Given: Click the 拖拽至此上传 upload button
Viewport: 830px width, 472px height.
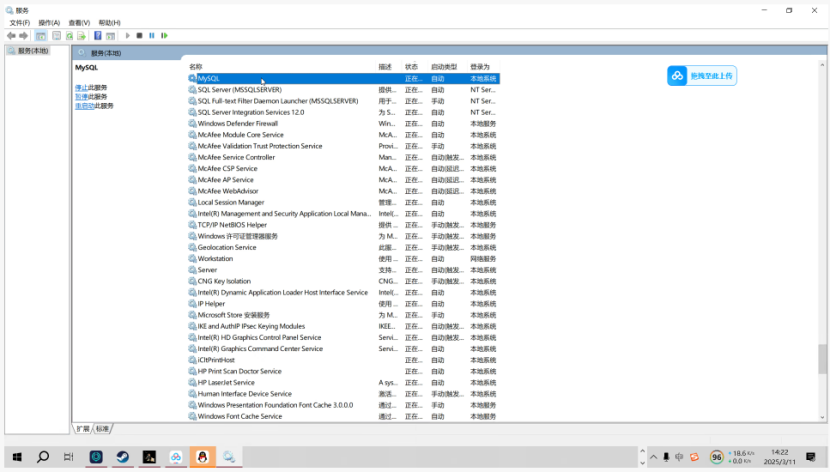Looking at the screenshot, I should pyautogui.click(x=702, y=76).
